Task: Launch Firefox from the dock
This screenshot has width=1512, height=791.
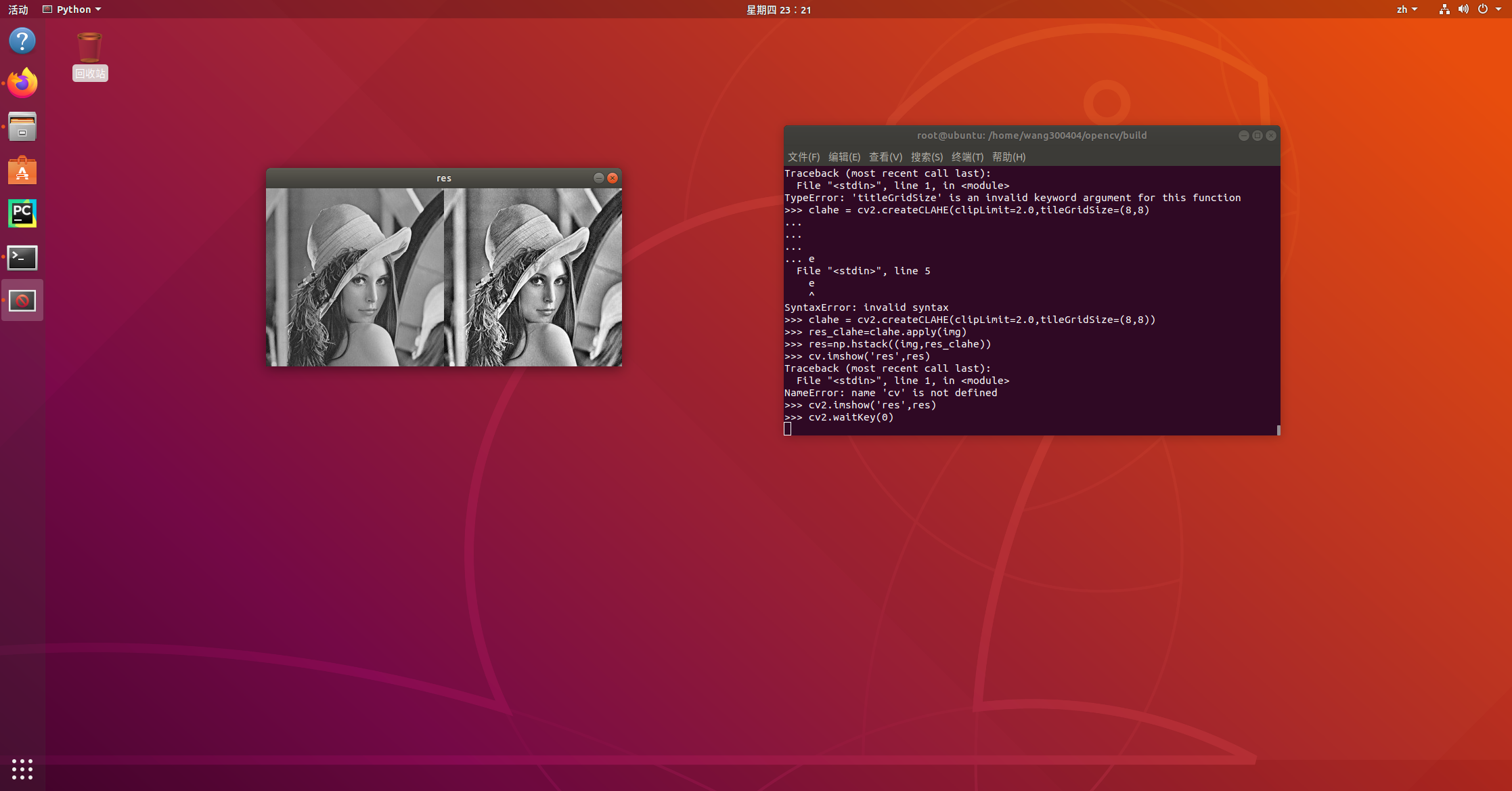Action: click(22, 83)
